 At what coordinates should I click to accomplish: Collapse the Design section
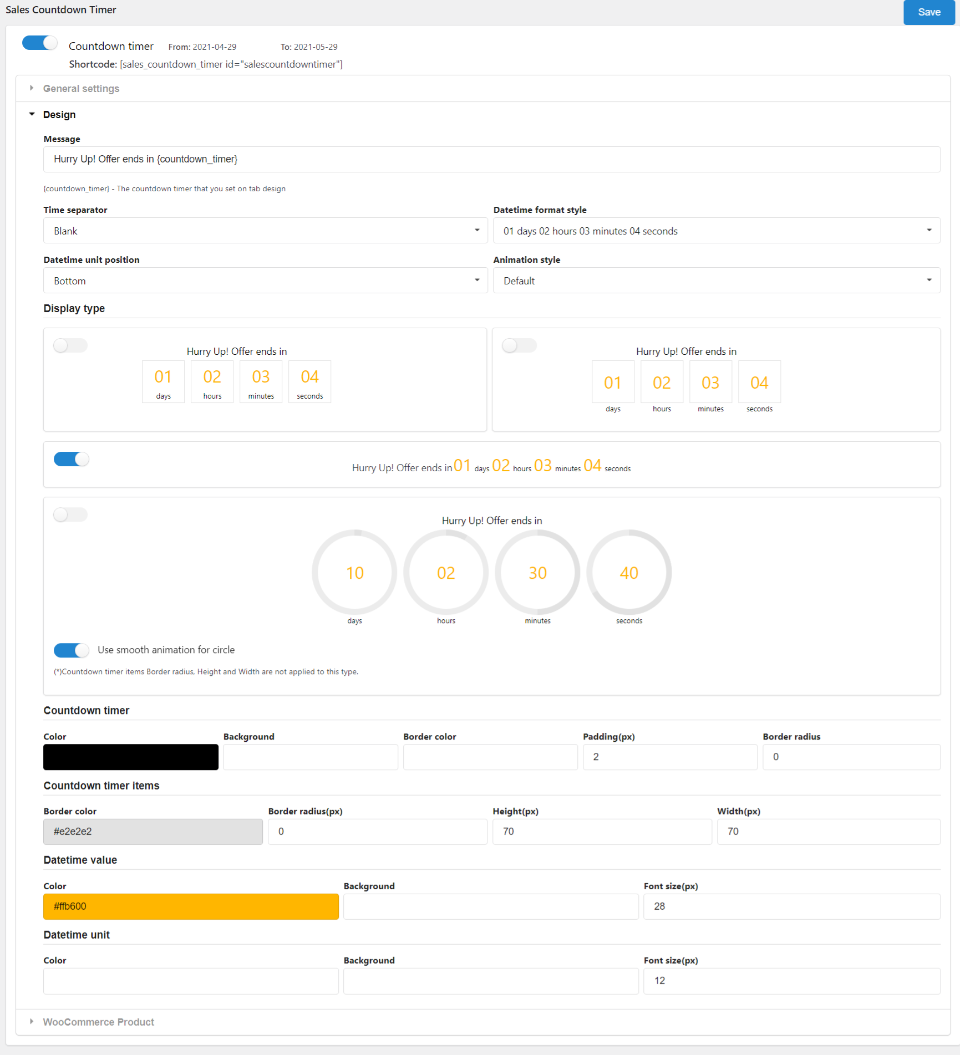click(59, 115)
